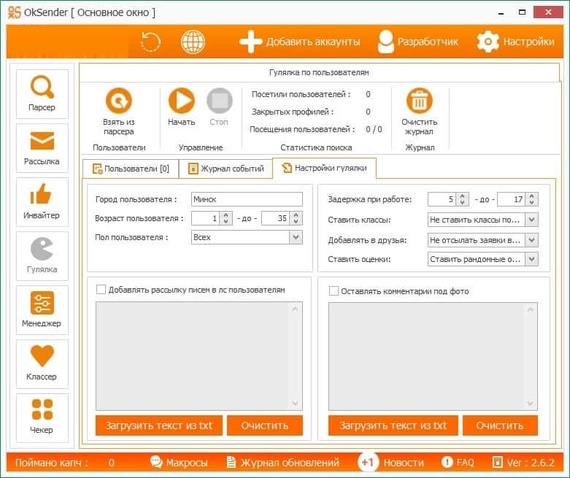This screenshot has height=478, width=570.
Task: Click Очистить under the messages text box
Action: 265,425
